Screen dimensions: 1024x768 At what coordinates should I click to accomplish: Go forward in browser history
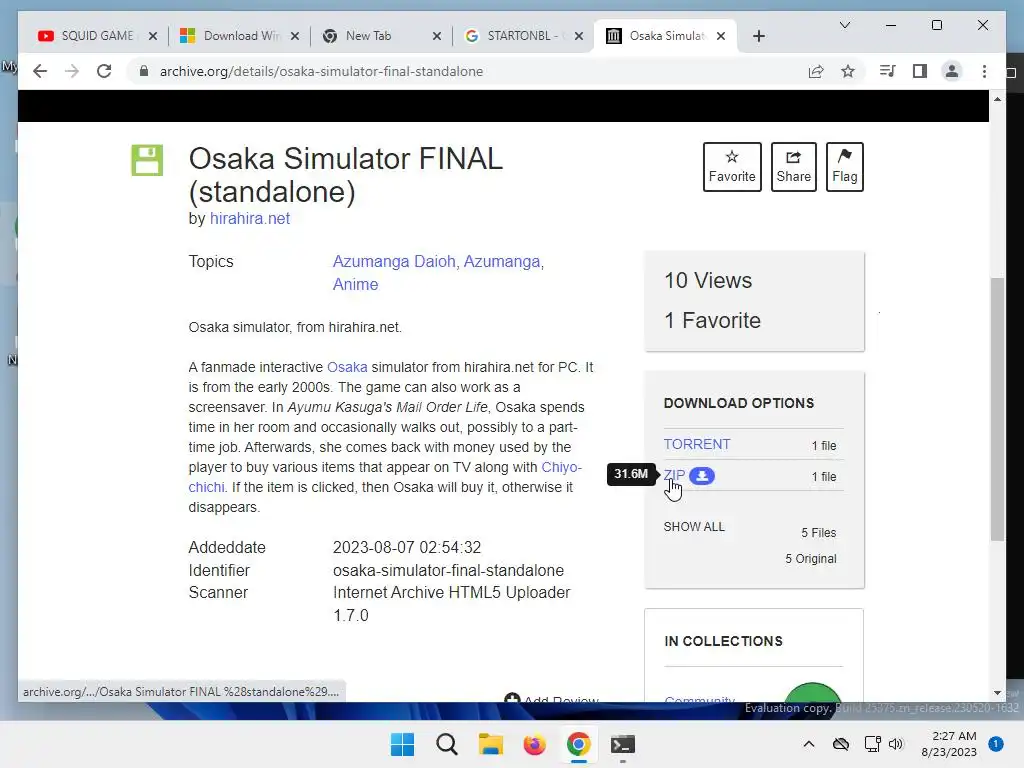click(72, 71)
